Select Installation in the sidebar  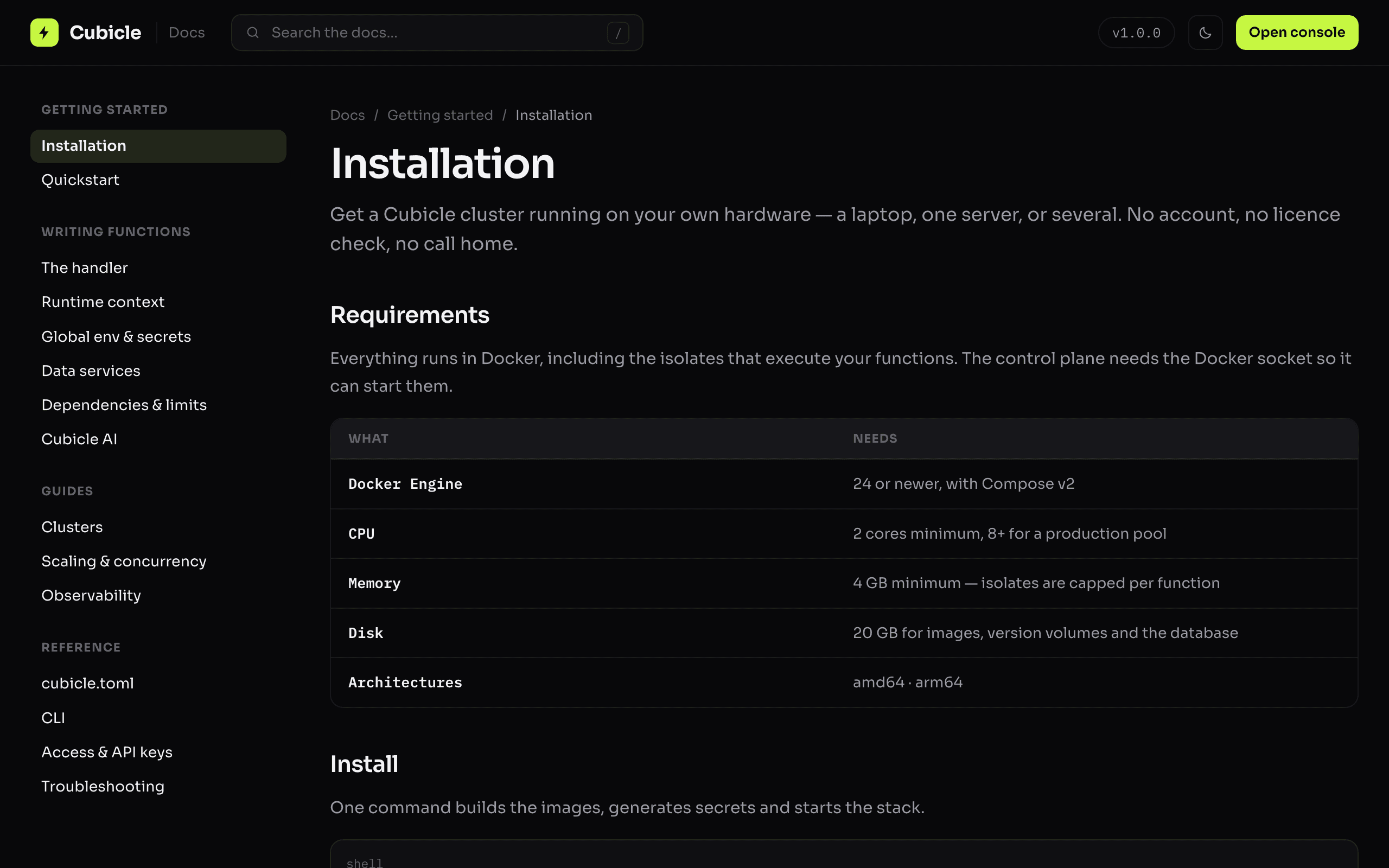click(x=158, y=146)
